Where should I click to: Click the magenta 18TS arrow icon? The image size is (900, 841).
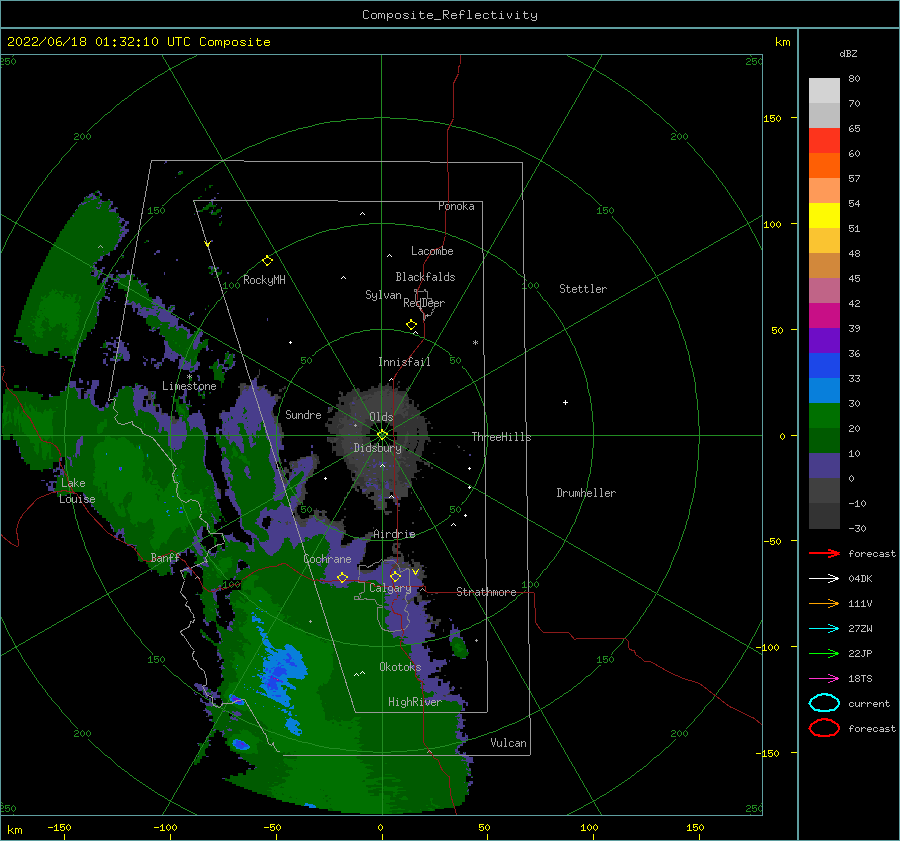(824, 679)
